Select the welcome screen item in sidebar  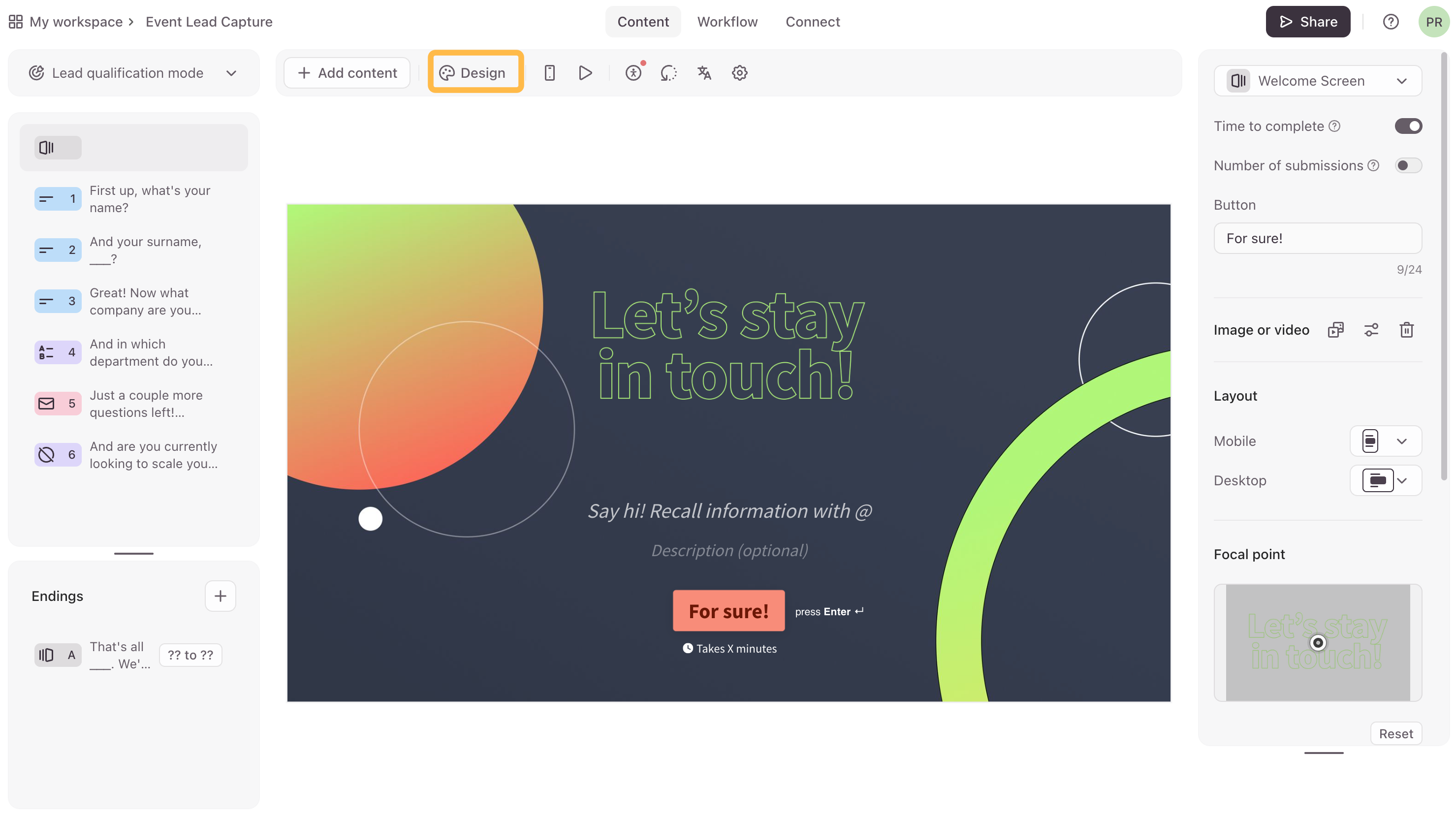(x=134, y=148)
